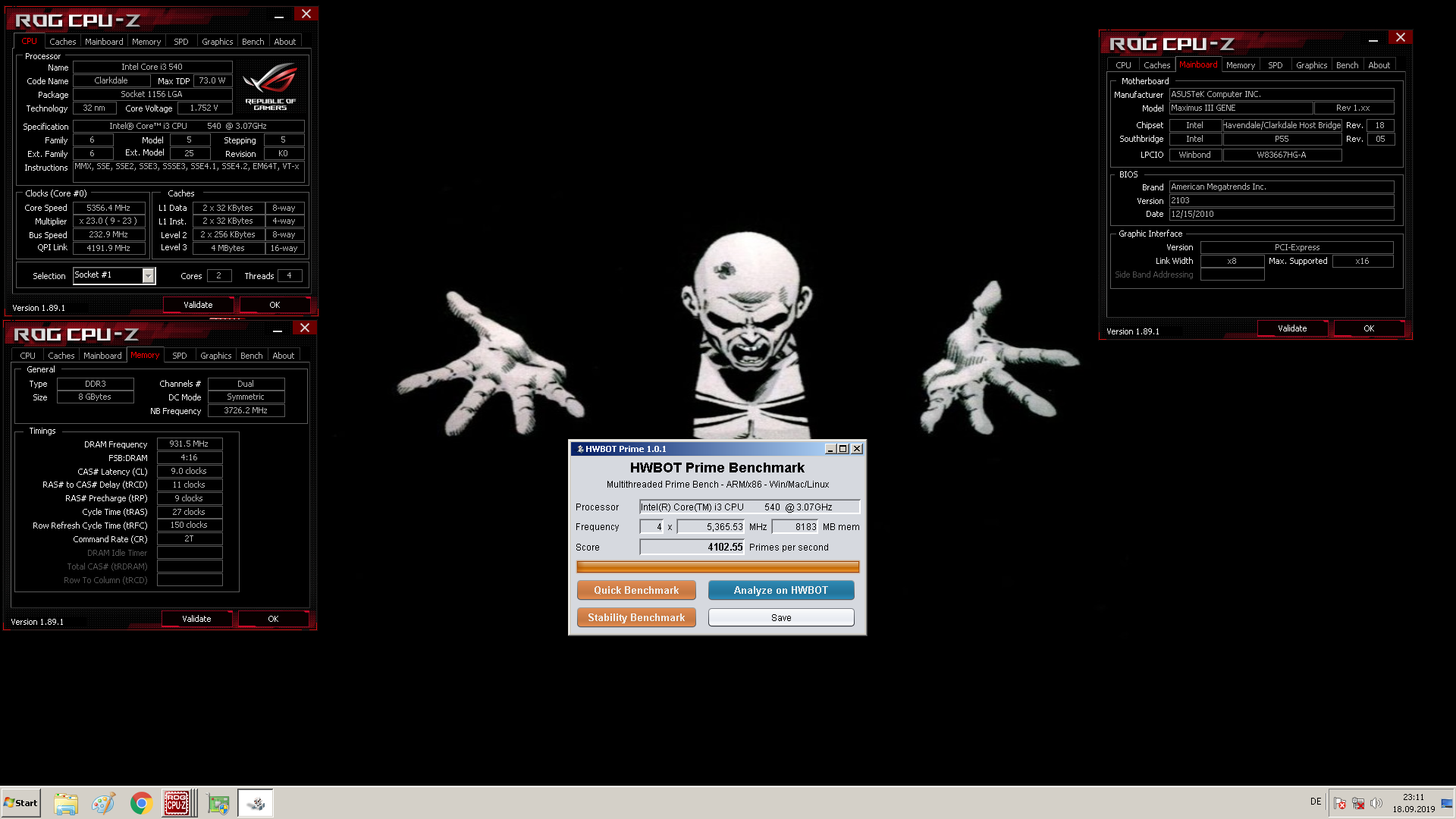Open Google Chrome from the taskbar
The image size is (1456, 819).
(141, 803)
